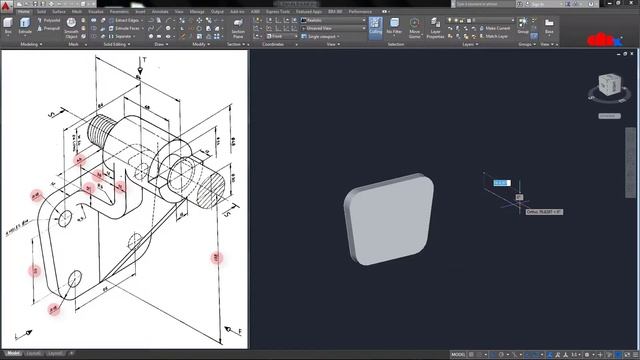The width and height of the screenshot is (640, 360).
Task: Open the Performance ribbon tab
Action: coord(360,11)
